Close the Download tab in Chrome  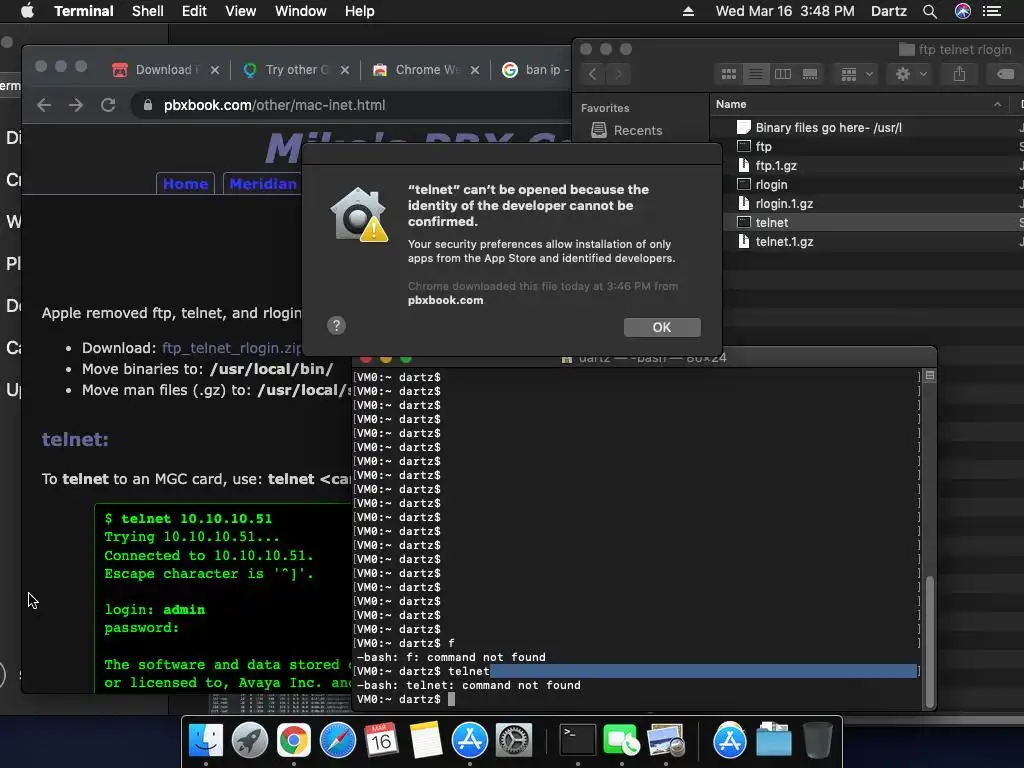click(x=215, y=70)
